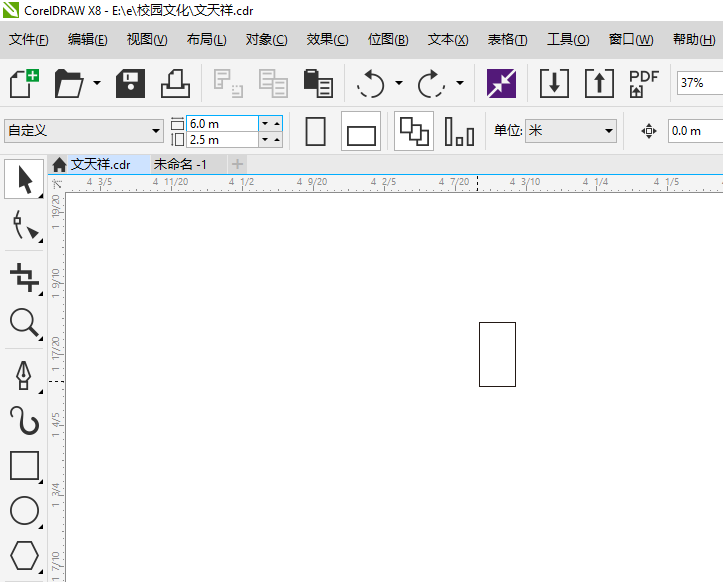Edit the page height 2.5 m field
The width and height of the screenshot is (723, 582).
[x=222, y=140]
